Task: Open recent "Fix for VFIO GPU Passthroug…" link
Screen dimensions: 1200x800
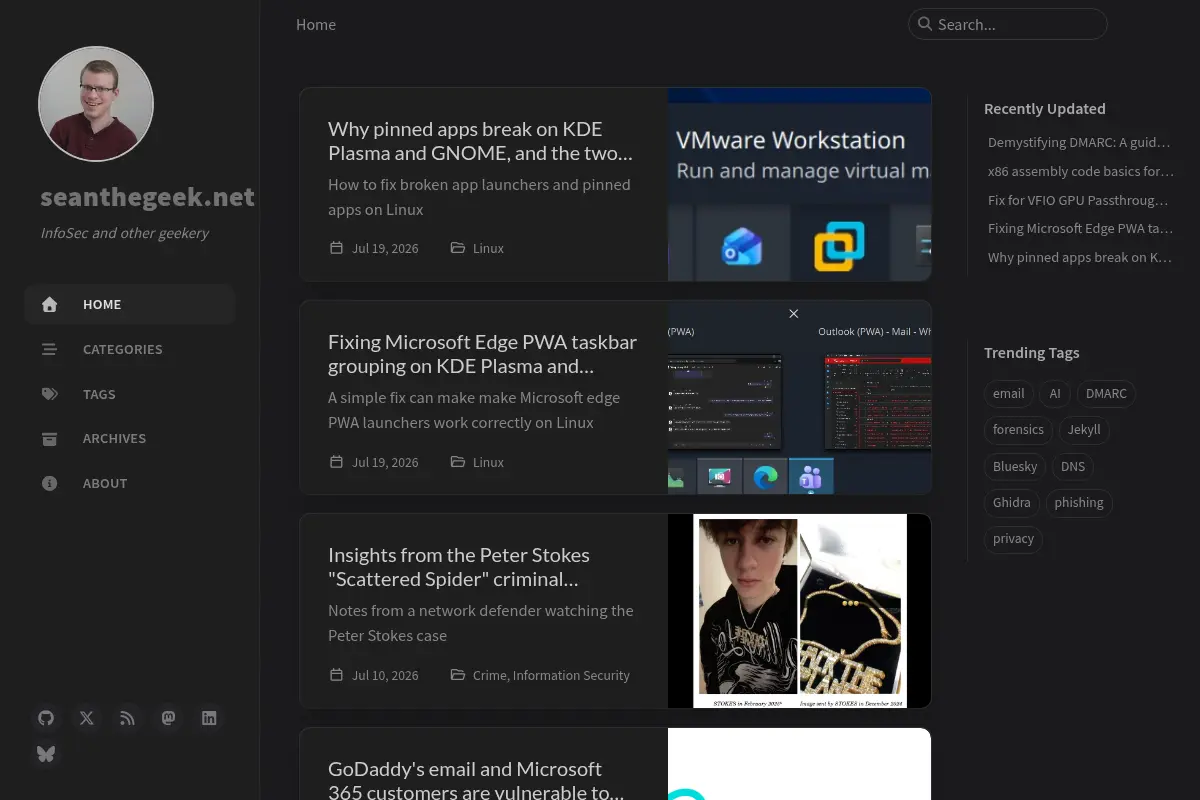Action: pyautogui.click(x=1078, y=200)
